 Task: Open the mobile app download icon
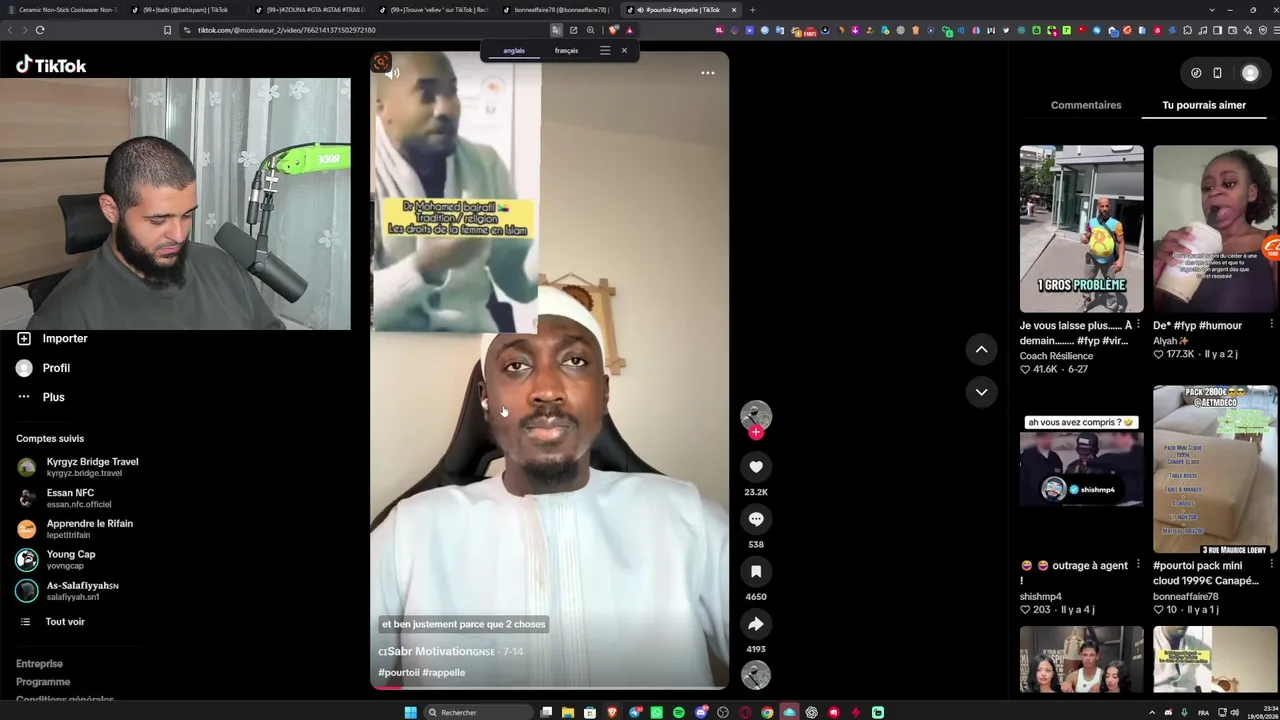coord(1217,73)
